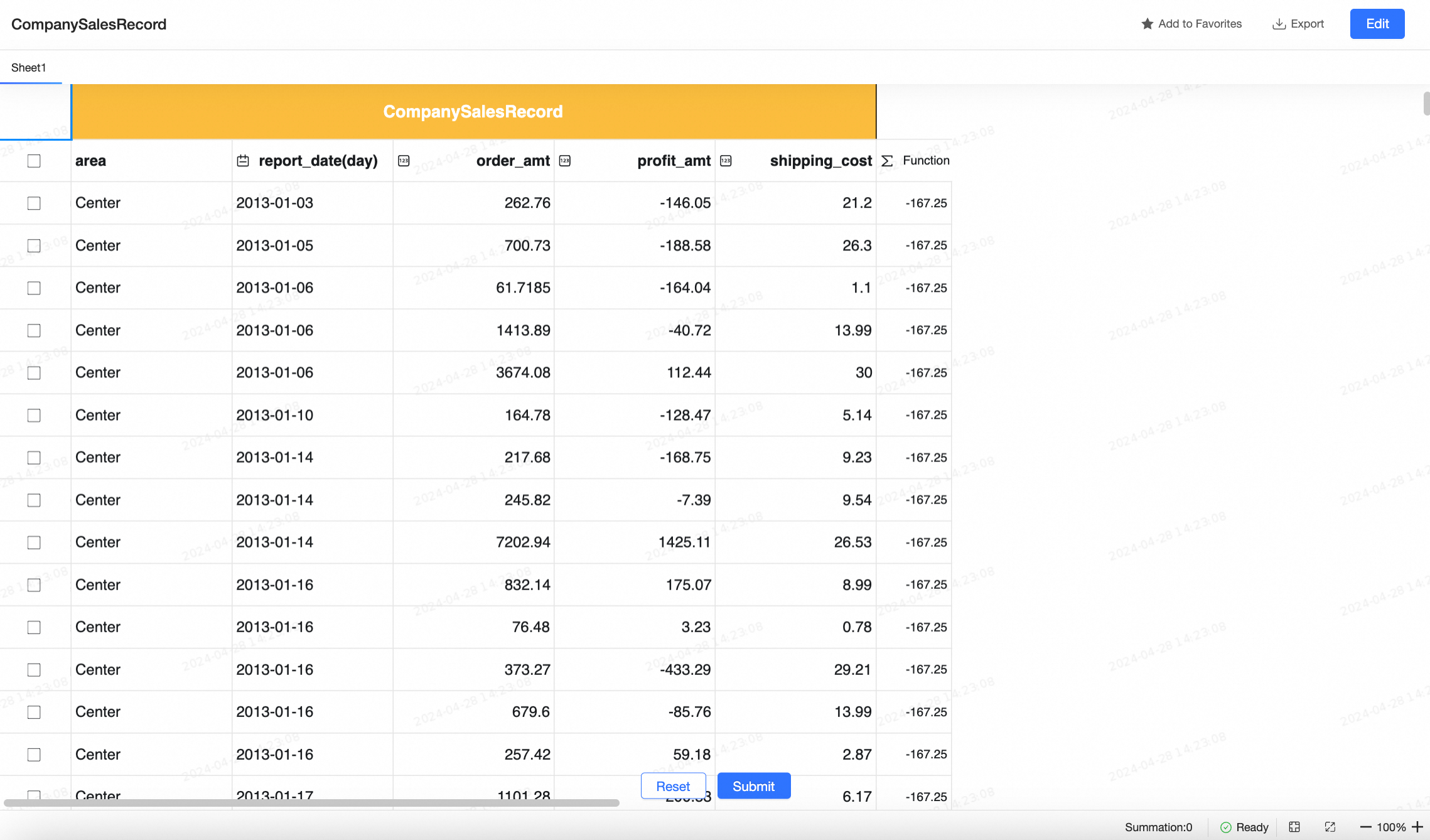
Task: Click the numeric type icon before profit_amt
Action: pyautogui.click(x=565, y=161)
